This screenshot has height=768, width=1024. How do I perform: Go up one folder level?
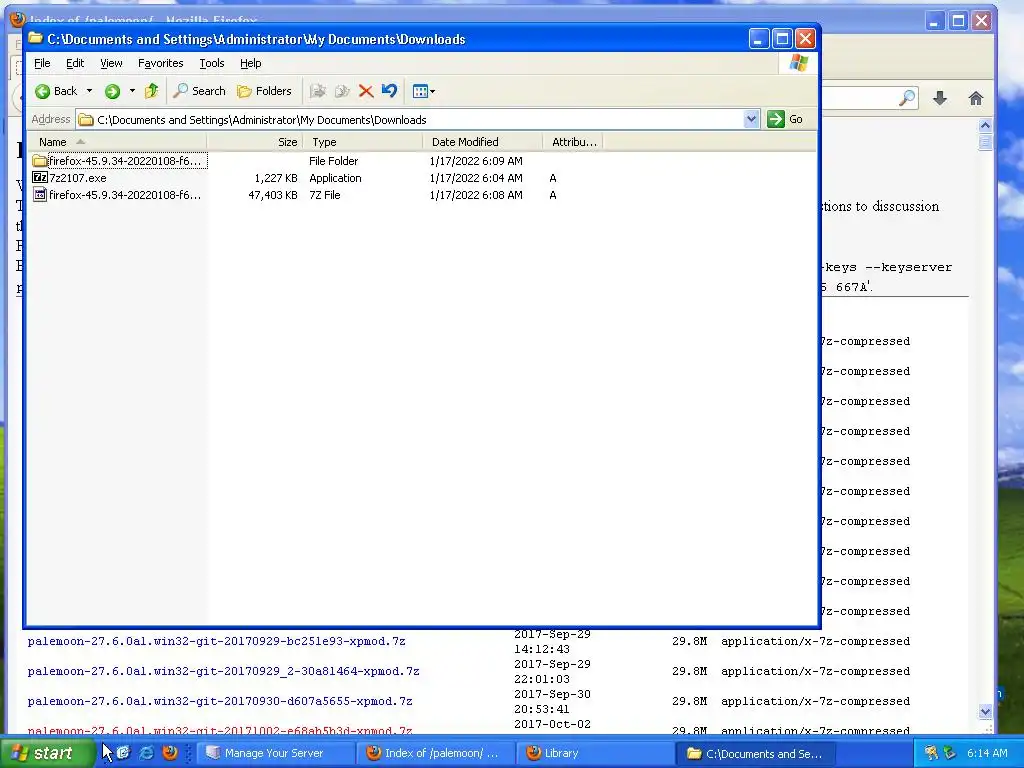pyautogui.click(x=152, y=91)
